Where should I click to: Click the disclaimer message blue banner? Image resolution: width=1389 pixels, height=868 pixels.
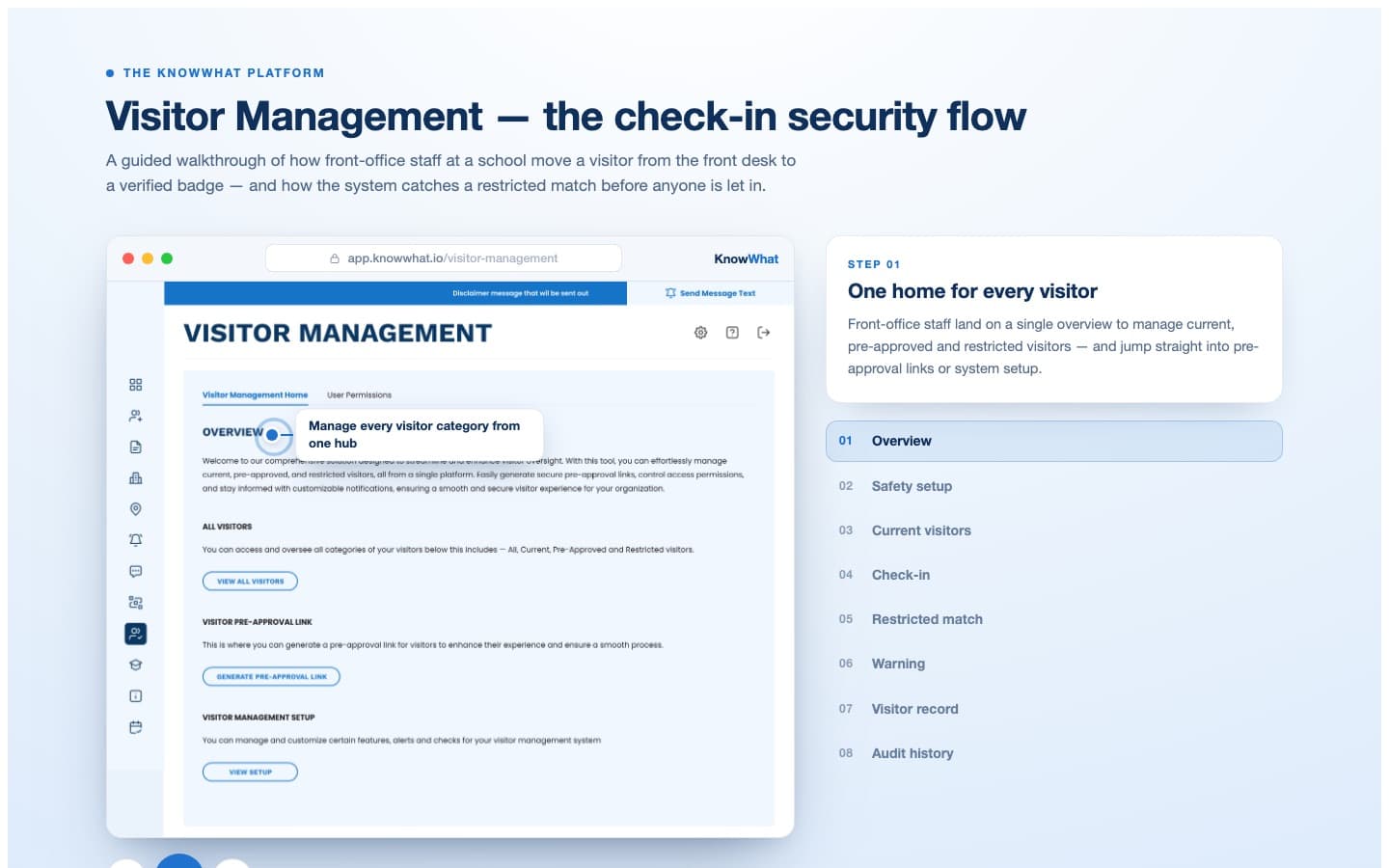[395, 293]
